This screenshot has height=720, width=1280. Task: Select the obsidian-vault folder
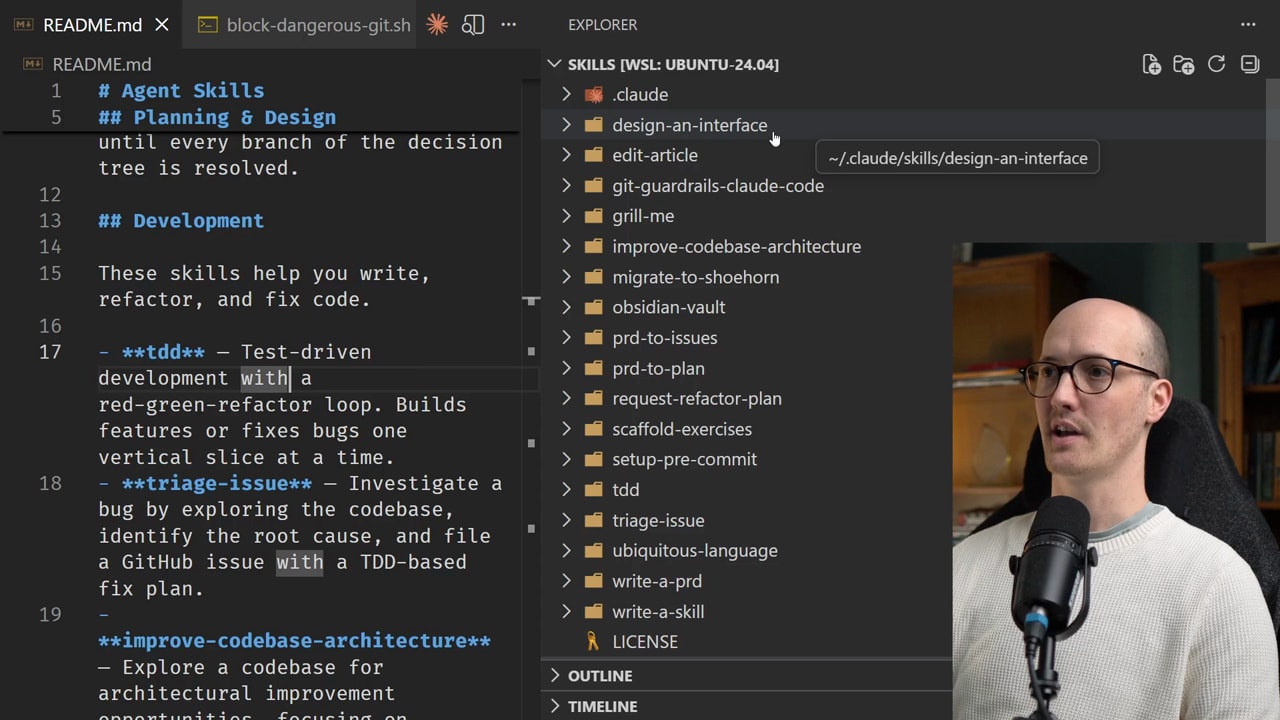click(668, 307)
